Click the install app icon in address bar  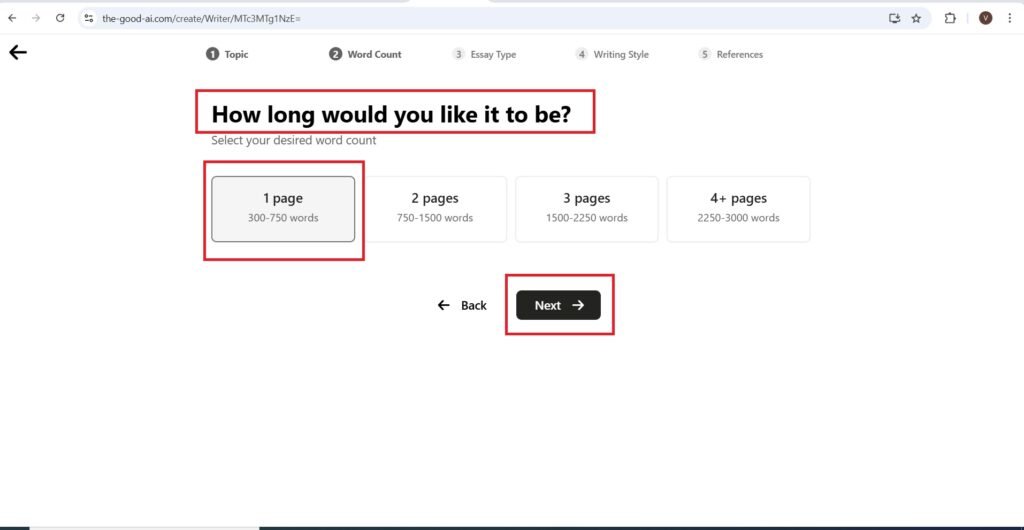coord(894,18)
